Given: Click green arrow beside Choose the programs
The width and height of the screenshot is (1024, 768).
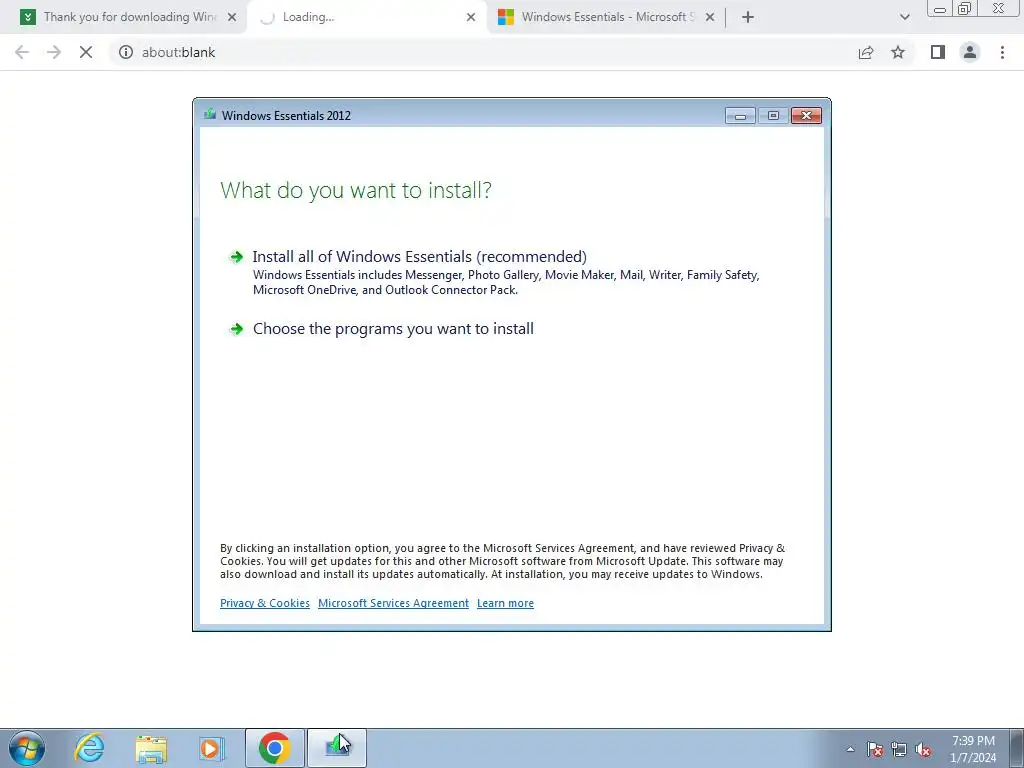Looking at the screenshot, I should pos(236,329).
